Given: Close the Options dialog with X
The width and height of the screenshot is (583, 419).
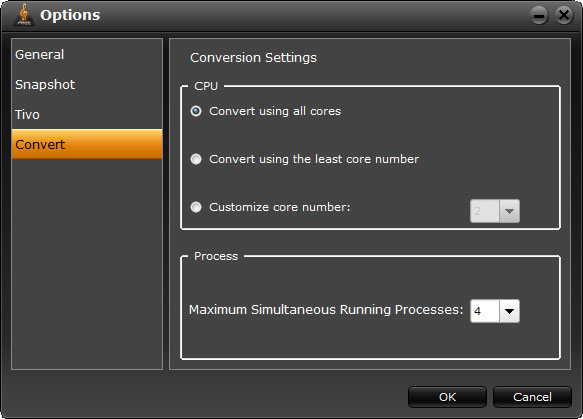Looking at the screenshot, I should pyautogui.click(x=564, y=16).
